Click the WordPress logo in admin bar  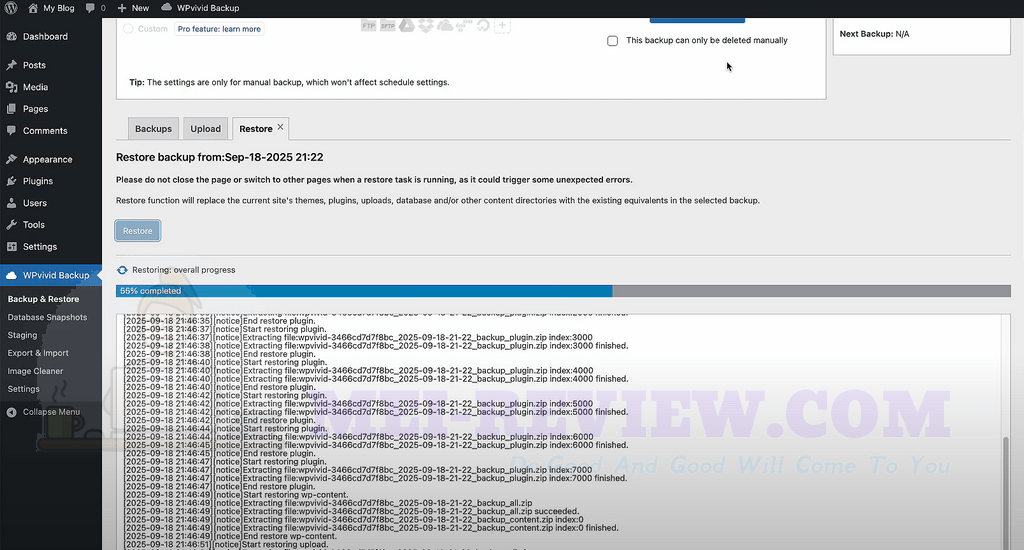(11, 8)
